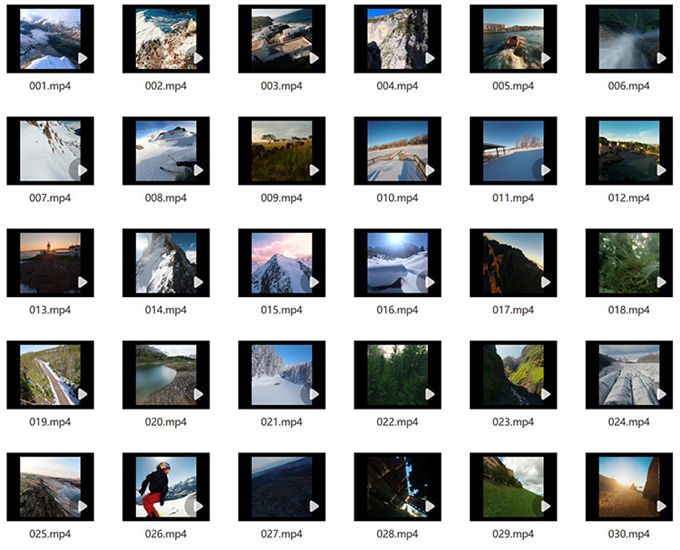Click on the 030.mp4 caption
The height and width of the screenshot is (550, 680).
629,534
